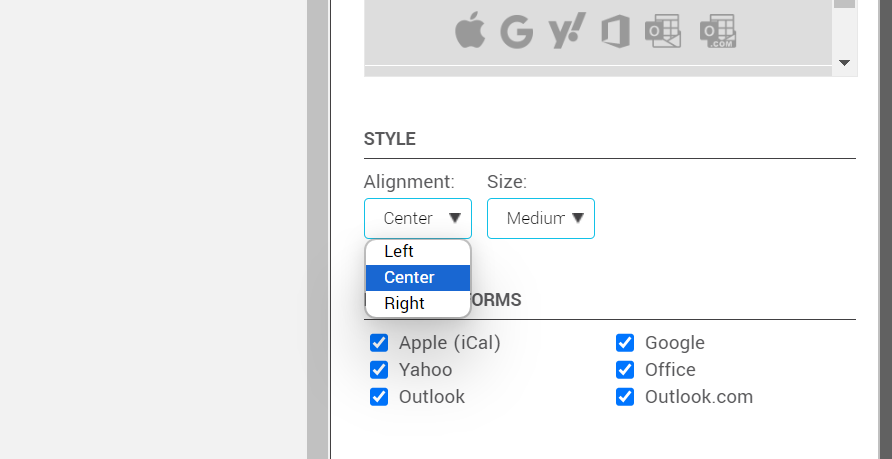
Task: Click the preview scrollbar down arrow
Action: (x=845, y=63)
